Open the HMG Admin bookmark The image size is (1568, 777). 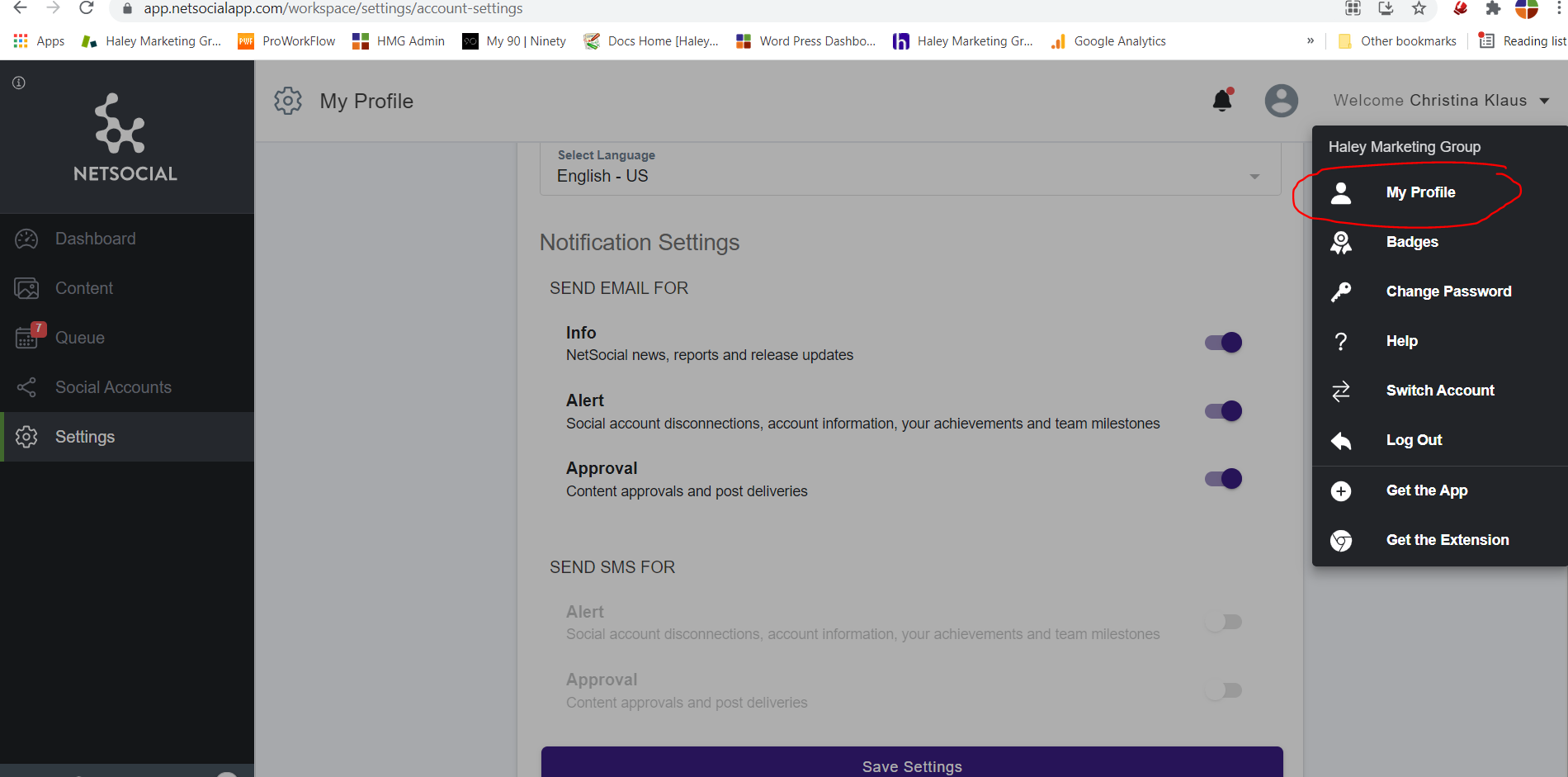pos(398,41)
